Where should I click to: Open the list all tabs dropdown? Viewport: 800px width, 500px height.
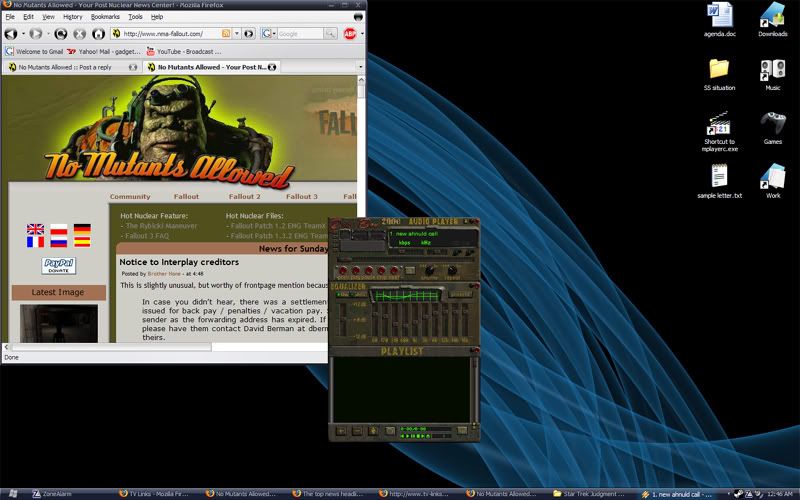tap(361, 67)
